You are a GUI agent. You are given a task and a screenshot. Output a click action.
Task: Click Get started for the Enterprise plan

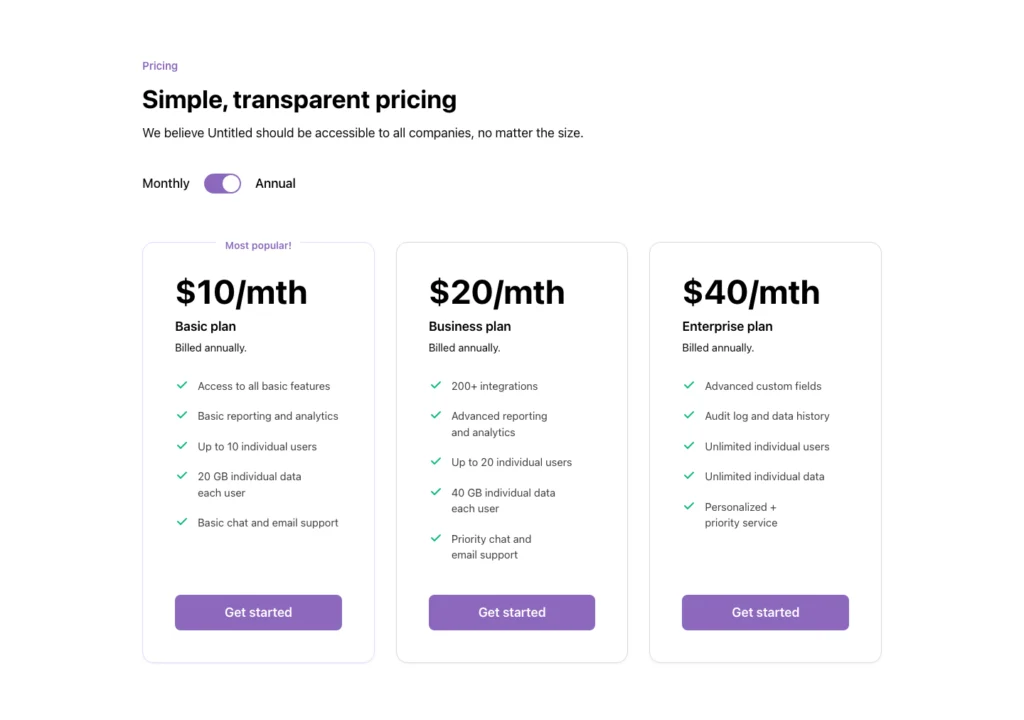(x=765, y=612)
